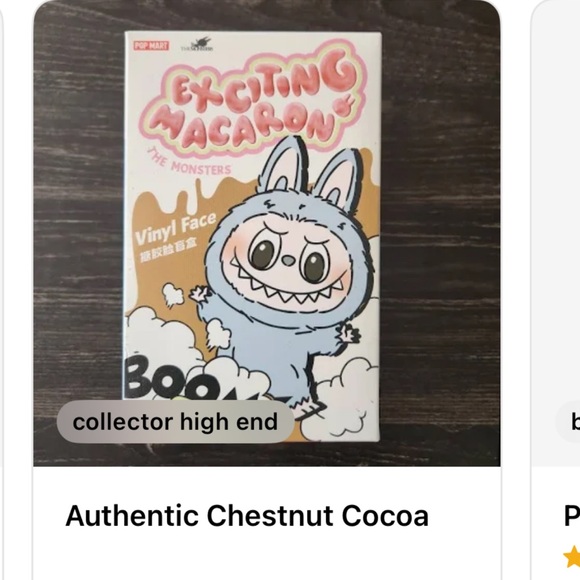The height and width of the screenshot is (580, 580).
Task: Open the adjacent product card on the right
Action: click(x=555, y=290)
